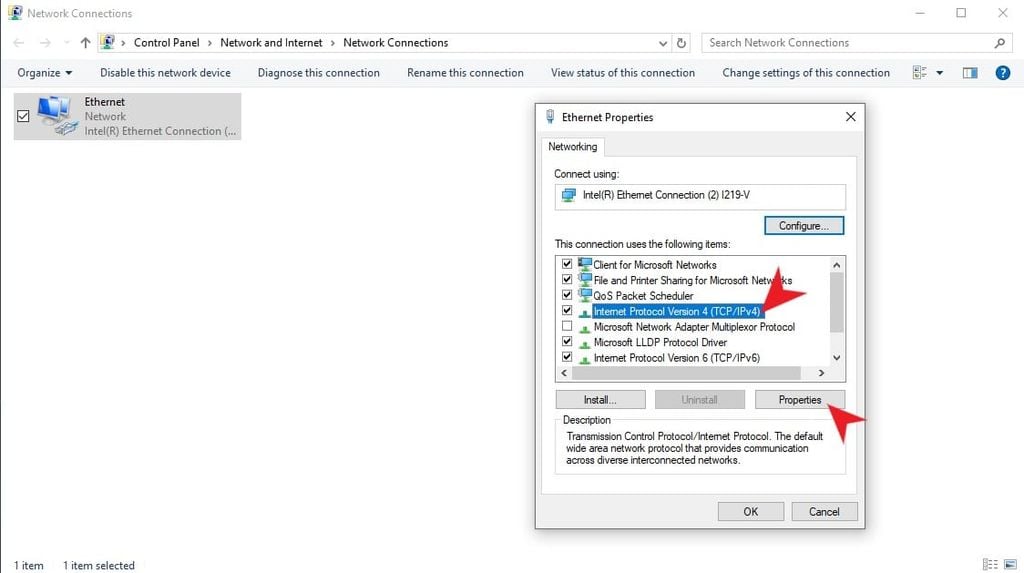Click the vertical scrollbar thumb in items list
The width and height of the screenshot is (1024, 573).
[x=837, y=303]
